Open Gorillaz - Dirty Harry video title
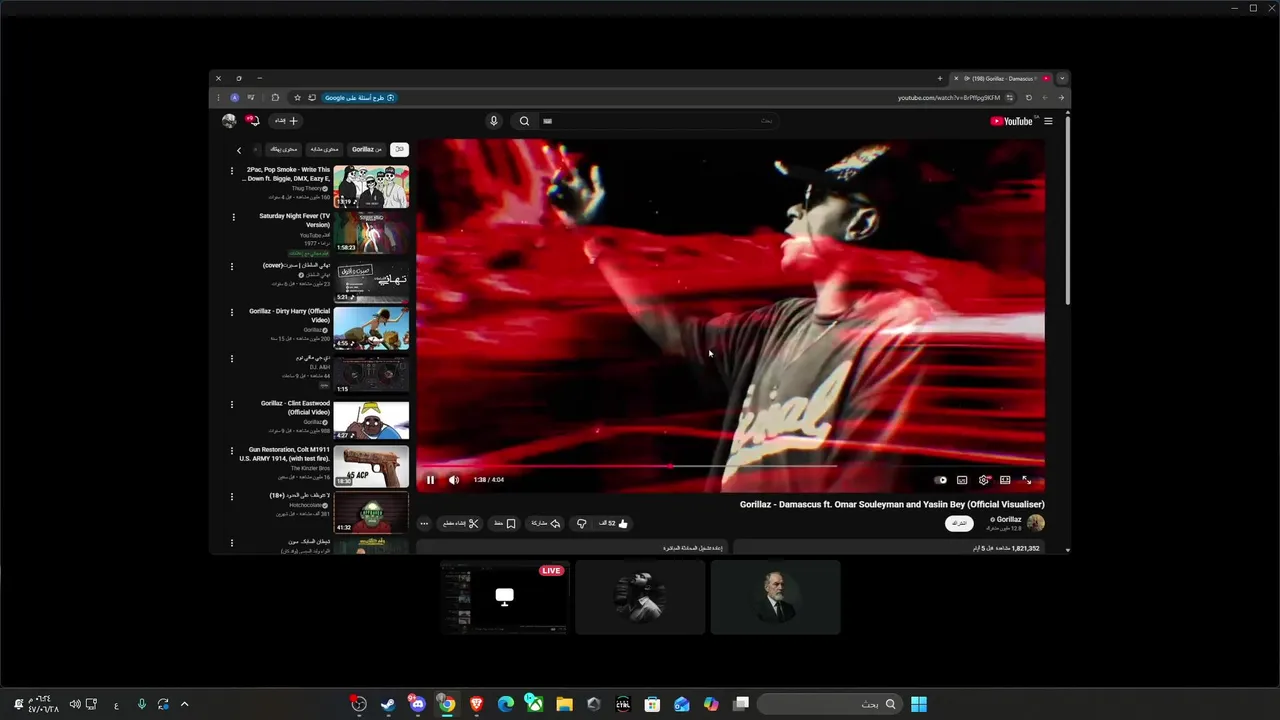Screen dimensions: 1280x720 click(x=289, y=315)
